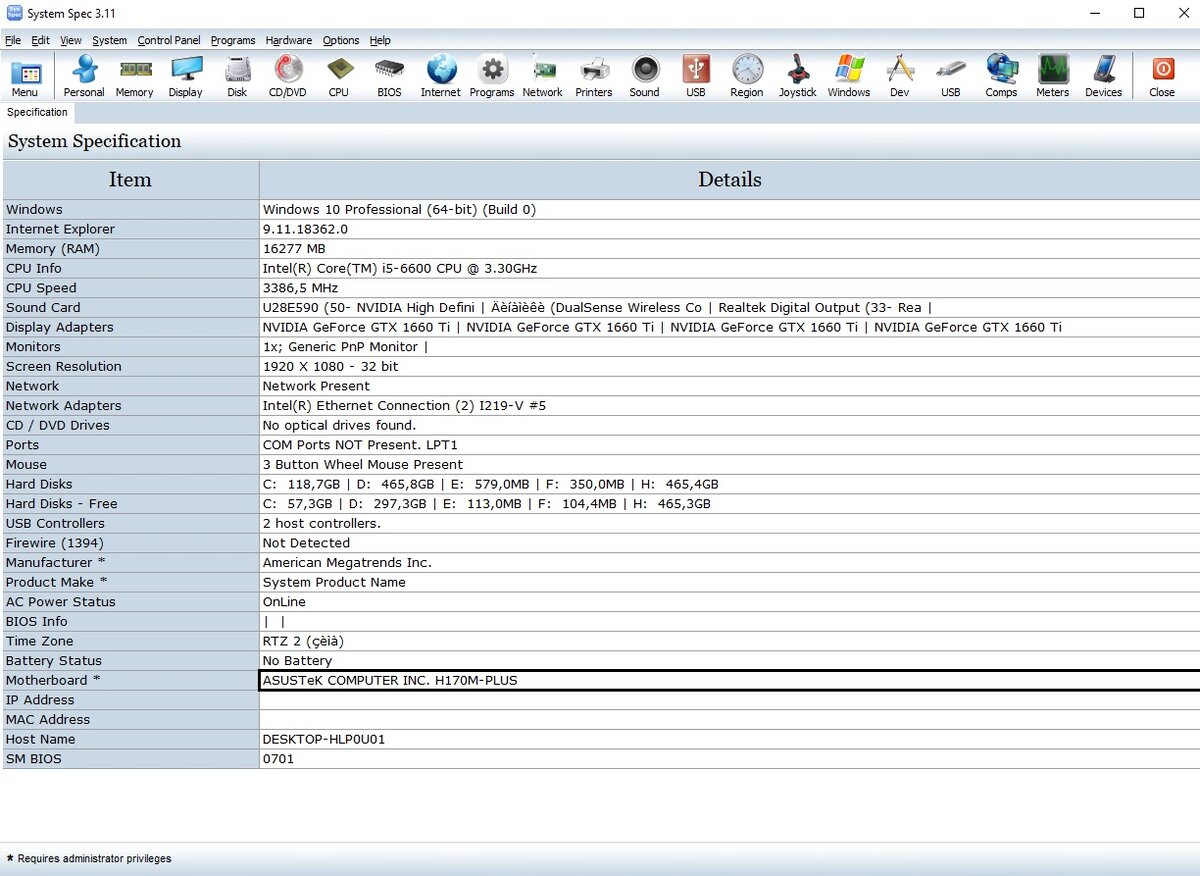Click the No optical drives found cell
The image size is (1200, 876).
click(x=730, y=425)
